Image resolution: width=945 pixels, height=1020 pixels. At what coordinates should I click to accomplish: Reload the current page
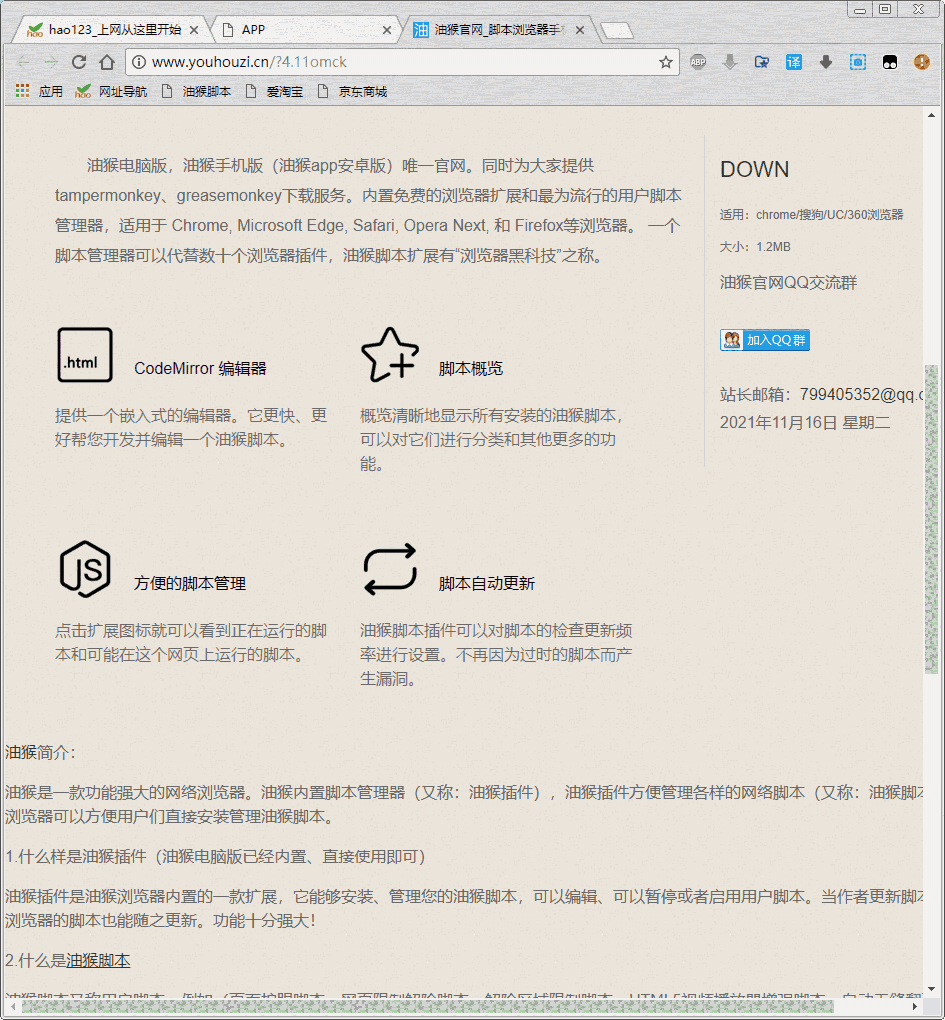(79, 62)
